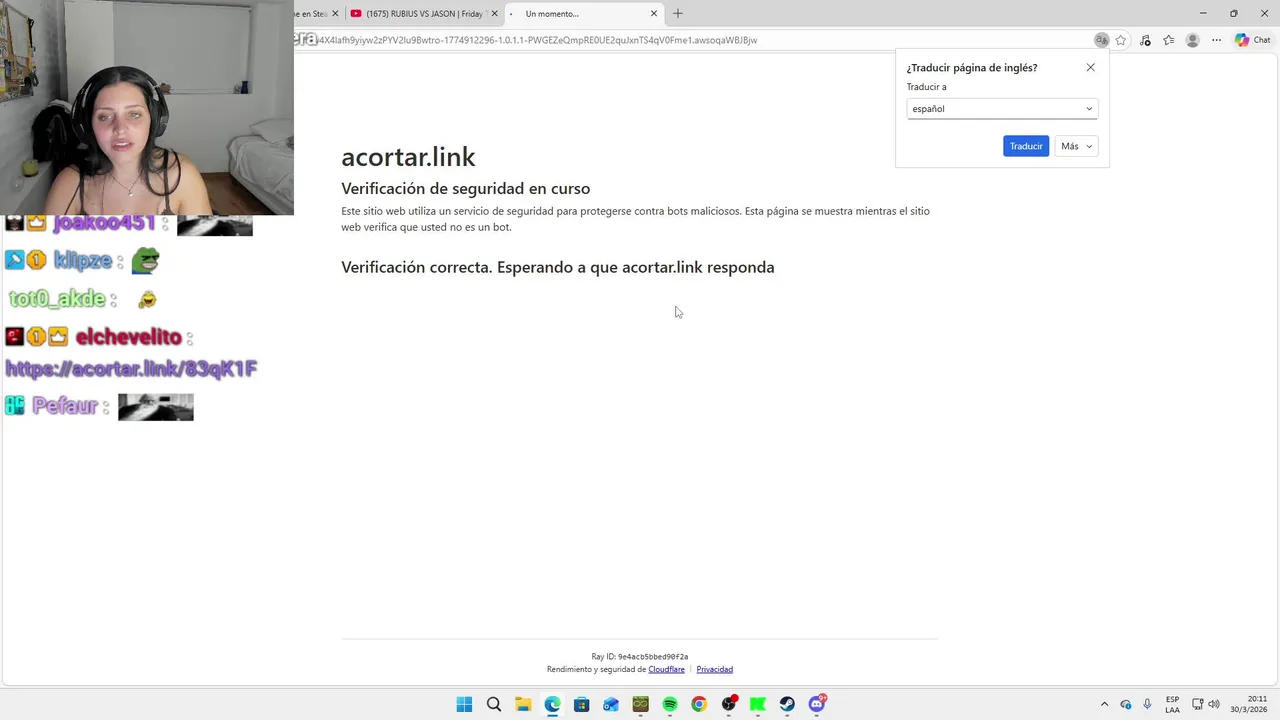The image size is (1280, 720).
Task: Click the microphone tray icon
Action: coord(1147,704)
